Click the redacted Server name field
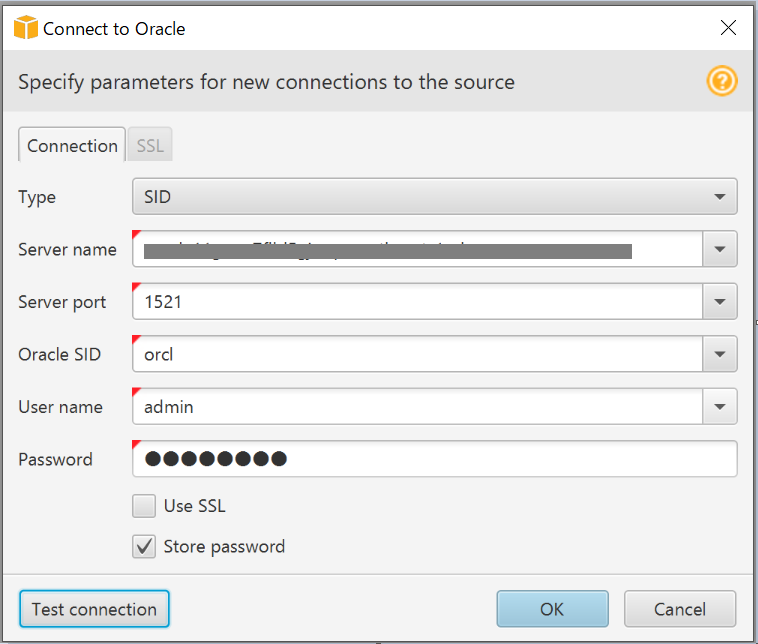The width and height of the screenshot is (758, 644). (x=417, y=249)
